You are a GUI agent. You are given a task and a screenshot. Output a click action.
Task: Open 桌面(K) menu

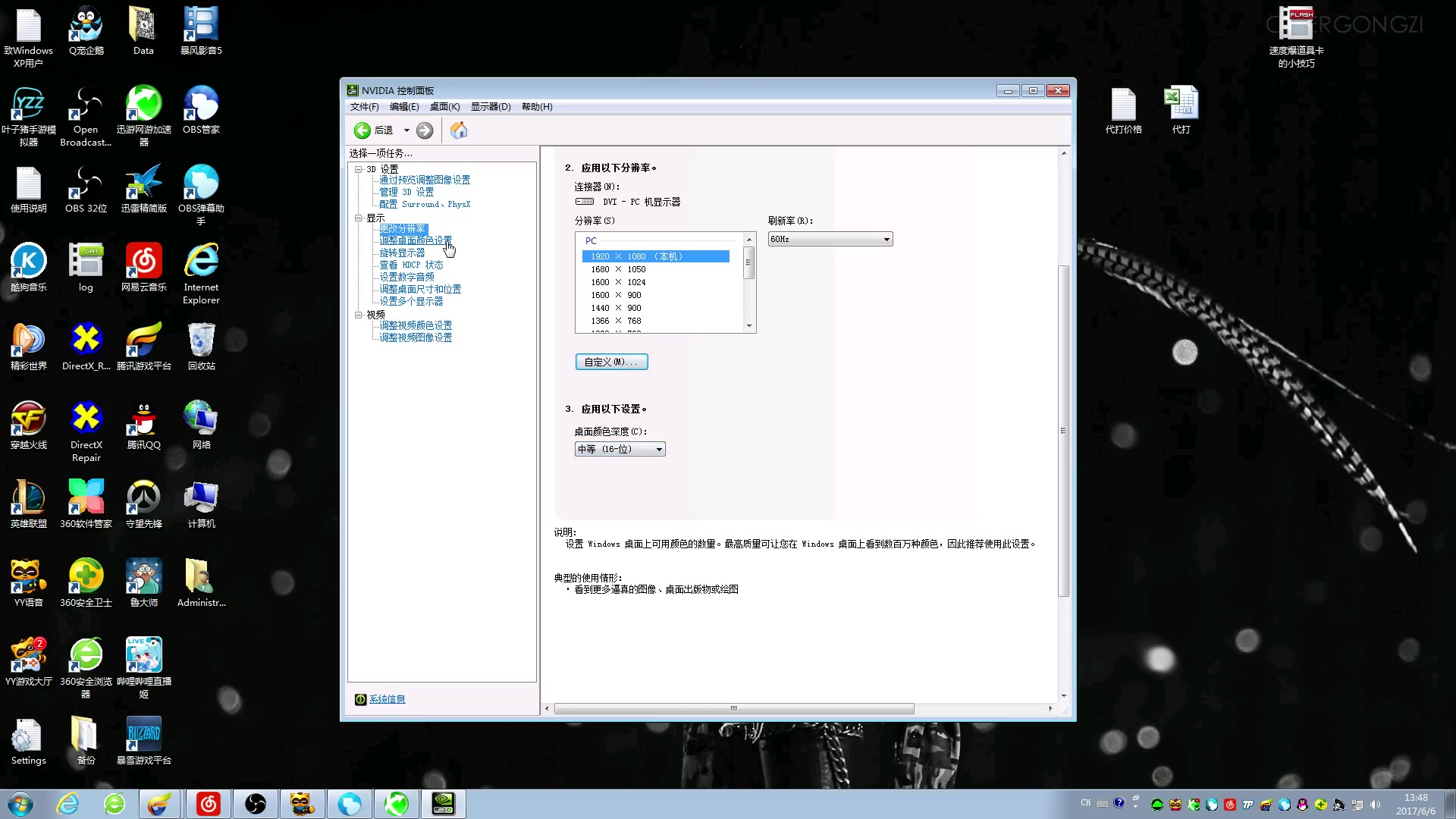[x=445, y=107]
